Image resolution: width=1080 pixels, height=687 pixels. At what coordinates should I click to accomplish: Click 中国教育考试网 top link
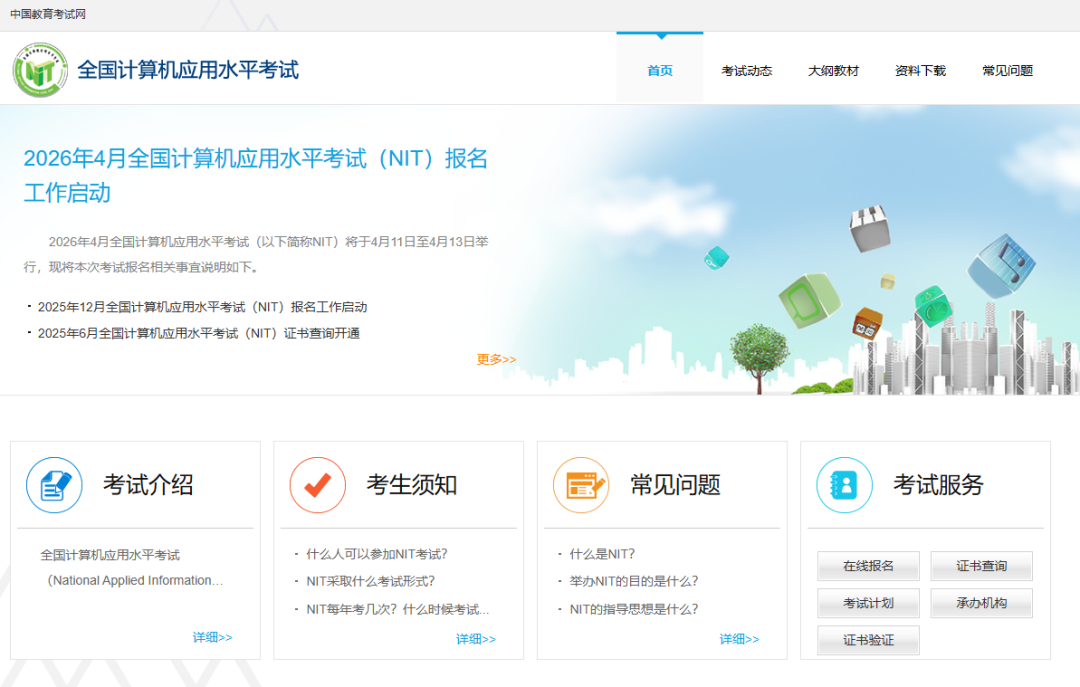48,14
